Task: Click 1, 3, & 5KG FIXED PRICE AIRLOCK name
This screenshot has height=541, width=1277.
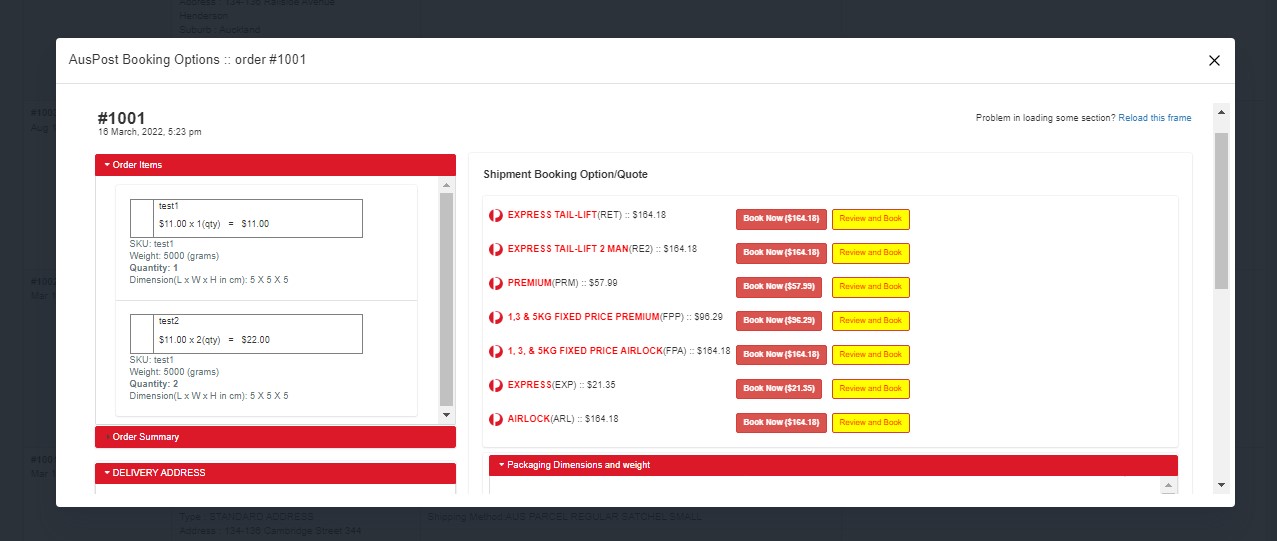Action: pyautogui.click(x=585, y=351)
